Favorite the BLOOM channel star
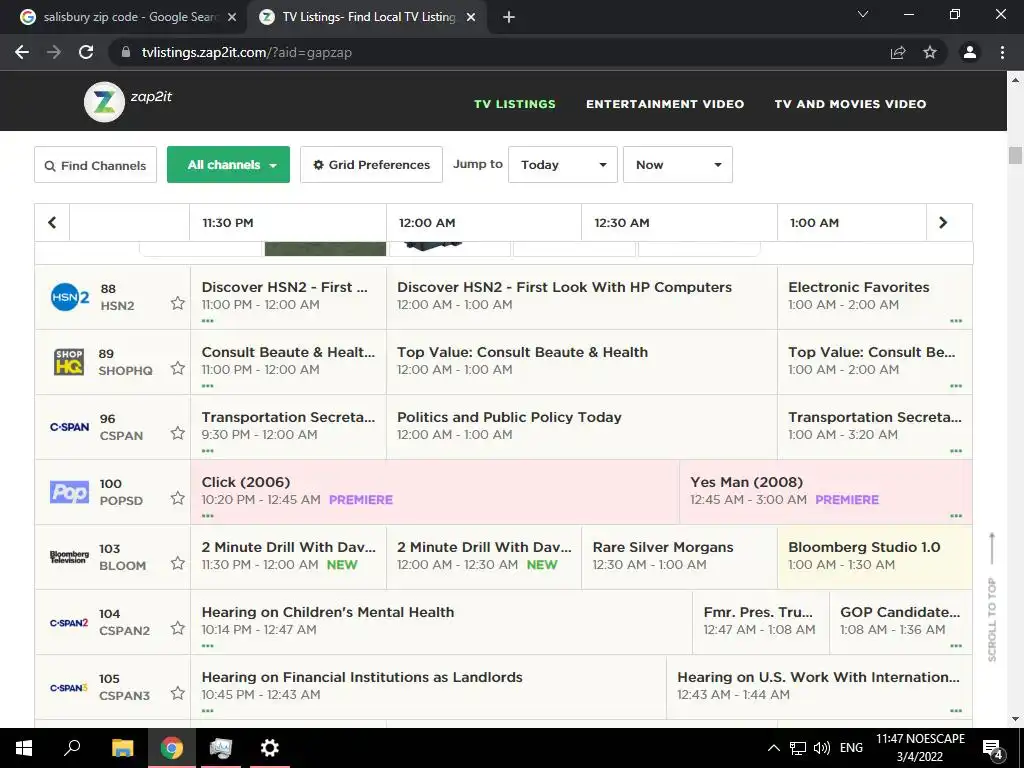Image resolution: width=1024 pixels, height=768 pixels. (178, 563)
